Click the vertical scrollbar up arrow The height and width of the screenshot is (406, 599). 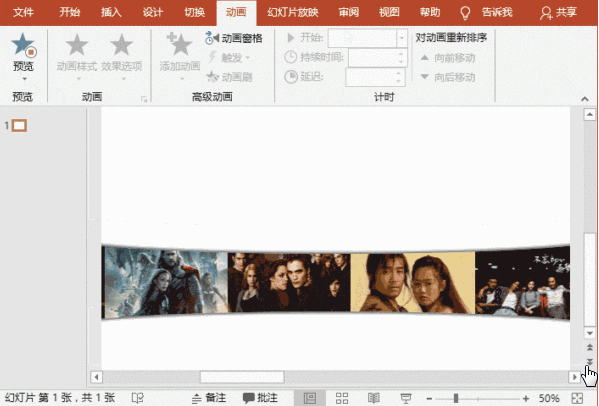pos(590,114)
